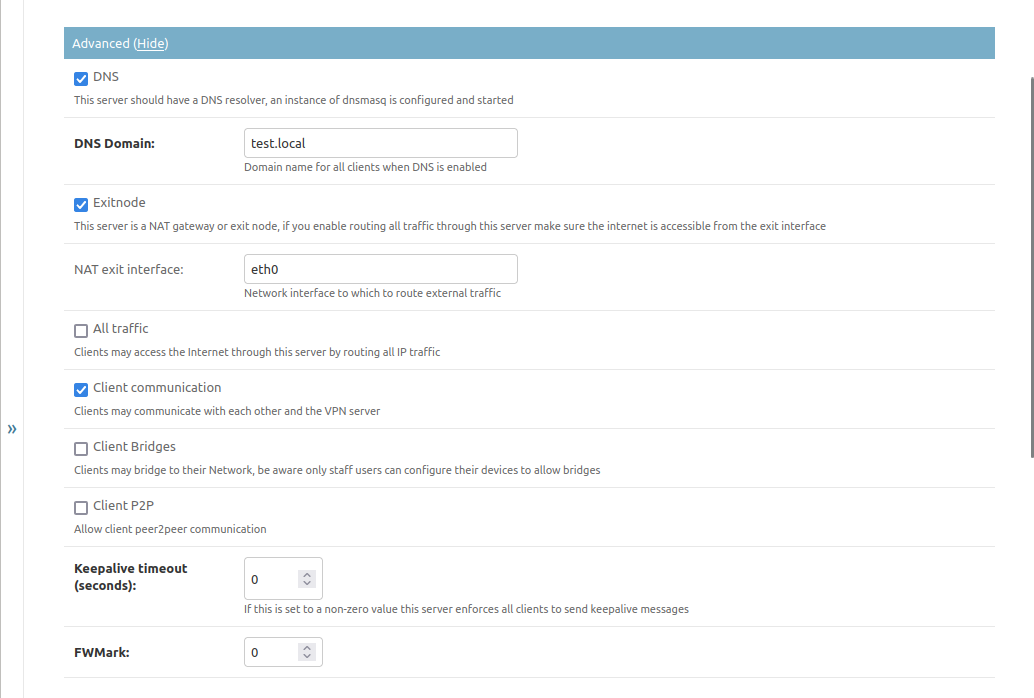Screen dimensions: 1034x698
Task: Click the Keepalive timeout number field
Action: coord(283,579)
